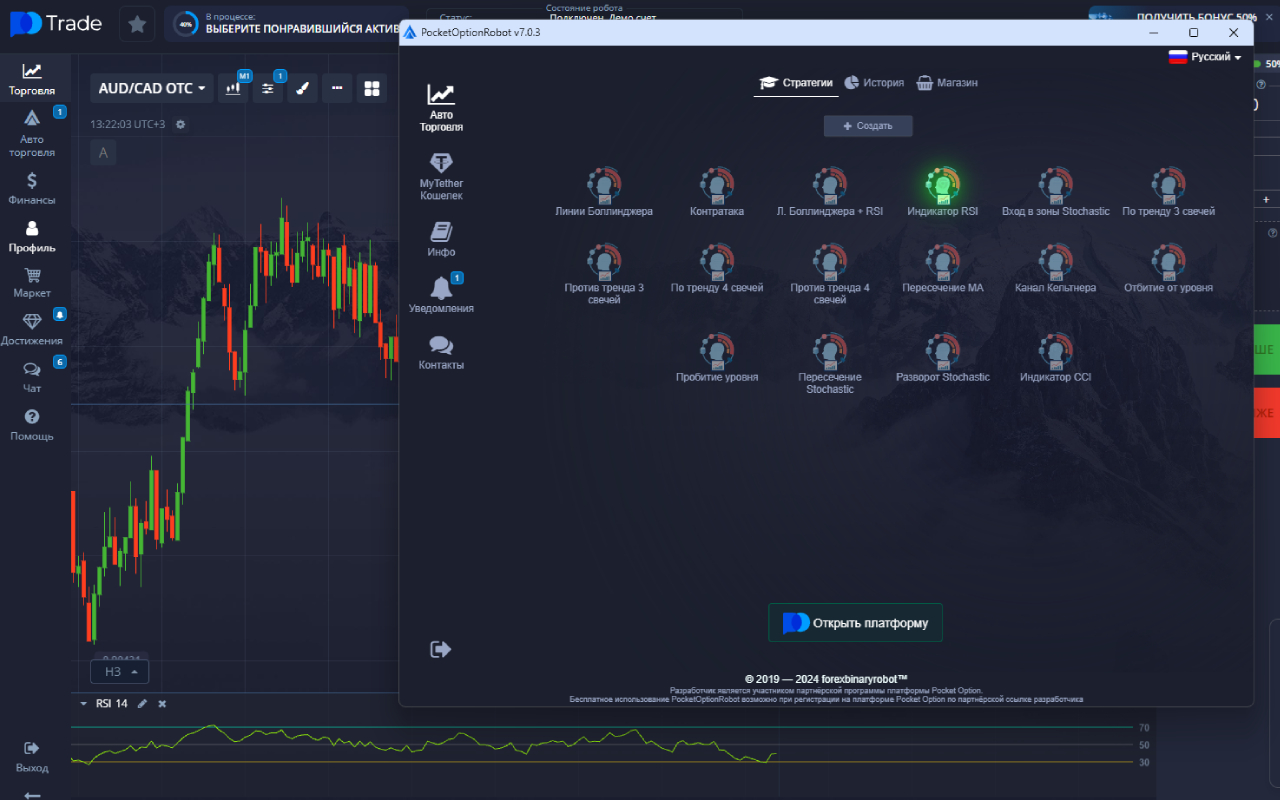
Task: Open the Линии Боллинджера strategy
Action: tap(604, 192)
